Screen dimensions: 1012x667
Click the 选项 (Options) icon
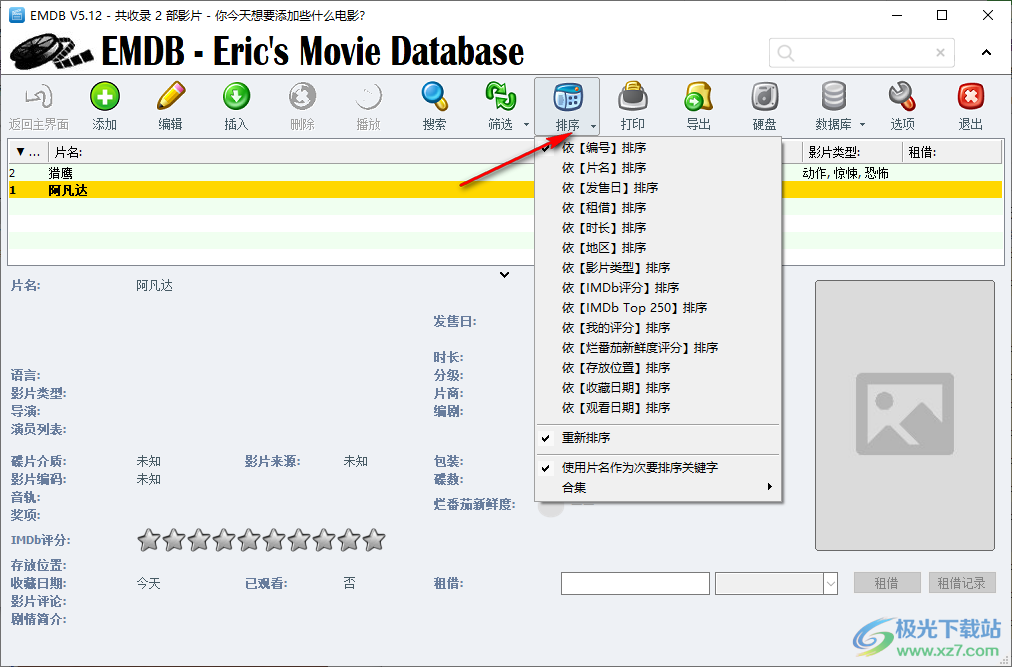point(902,105)
